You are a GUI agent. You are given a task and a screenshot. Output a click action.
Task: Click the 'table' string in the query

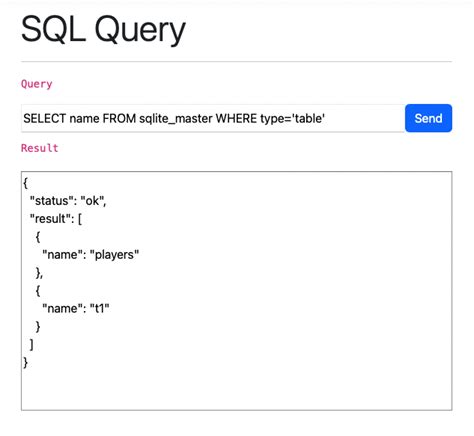click(309, 119)
